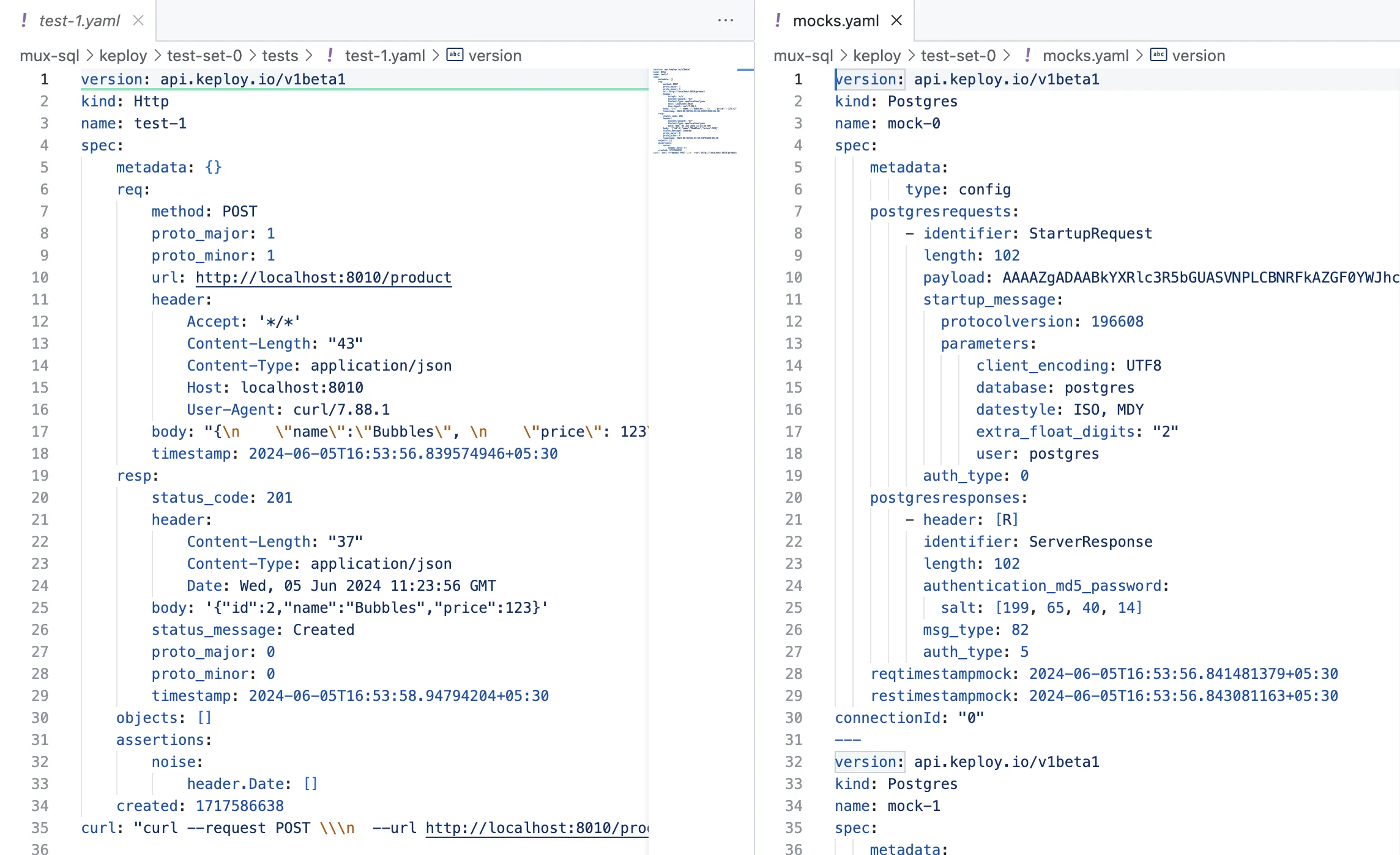Image resolution: width=1400 pixels, height=855 pixels.
Task: Click 'kind: Postgres' on line 2 of mocks.yaml
Action: coord(896,102)
